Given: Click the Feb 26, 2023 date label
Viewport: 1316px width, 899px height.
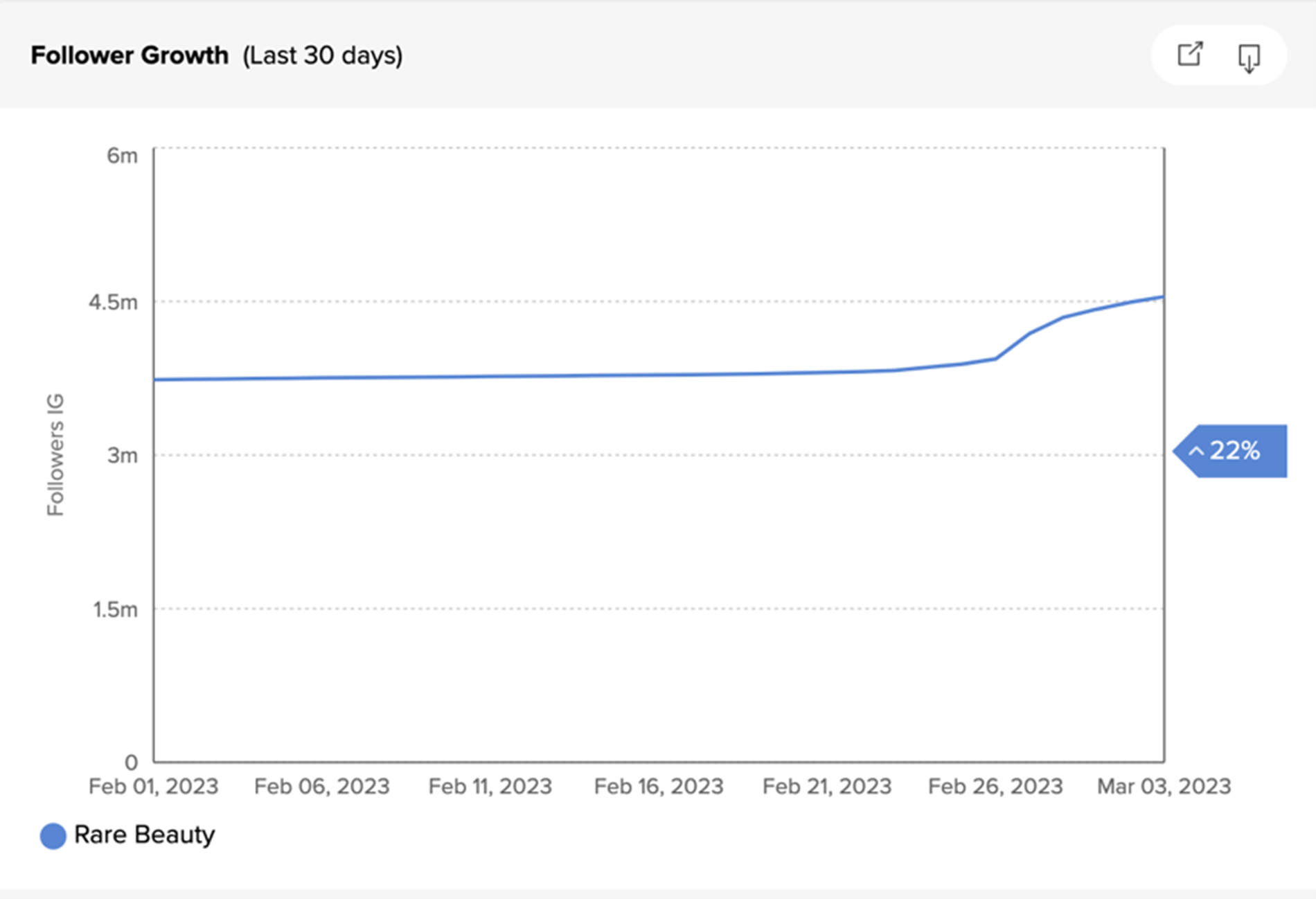Looking at the screenshot, I should coord(995,787).
